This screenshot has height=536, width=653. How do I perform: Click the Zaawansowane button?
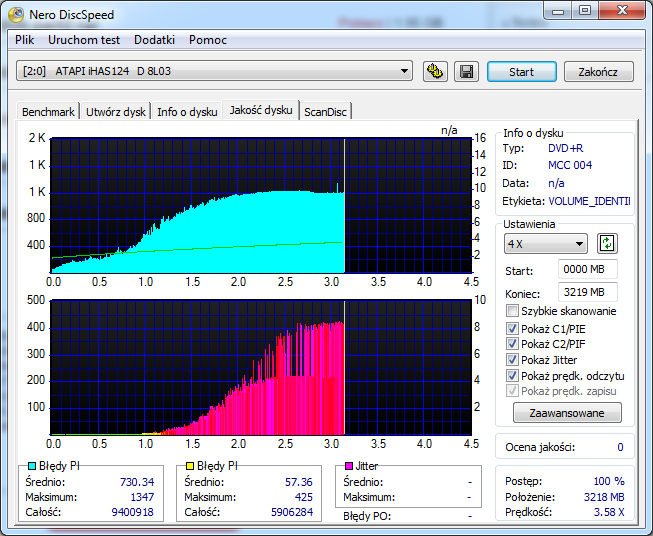tap(567, 413)
